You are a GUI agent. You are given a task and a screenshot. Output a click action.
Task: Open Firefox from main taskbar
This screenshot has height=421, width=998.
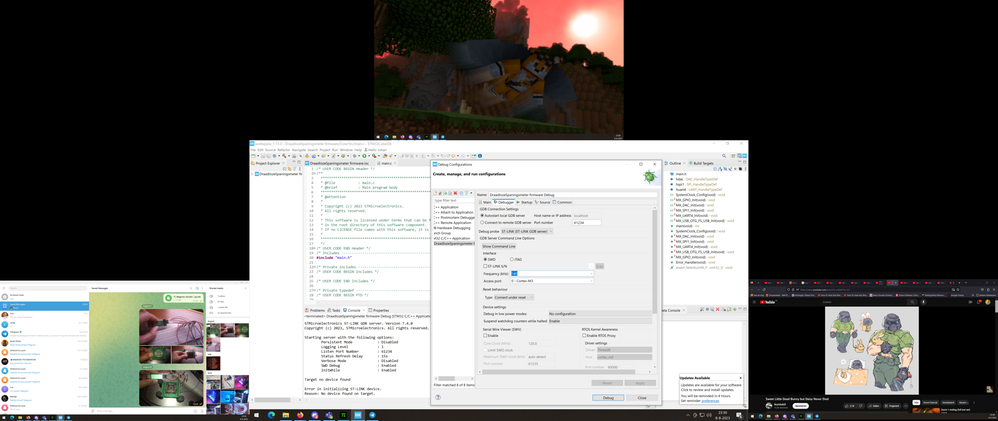[300, 415]
